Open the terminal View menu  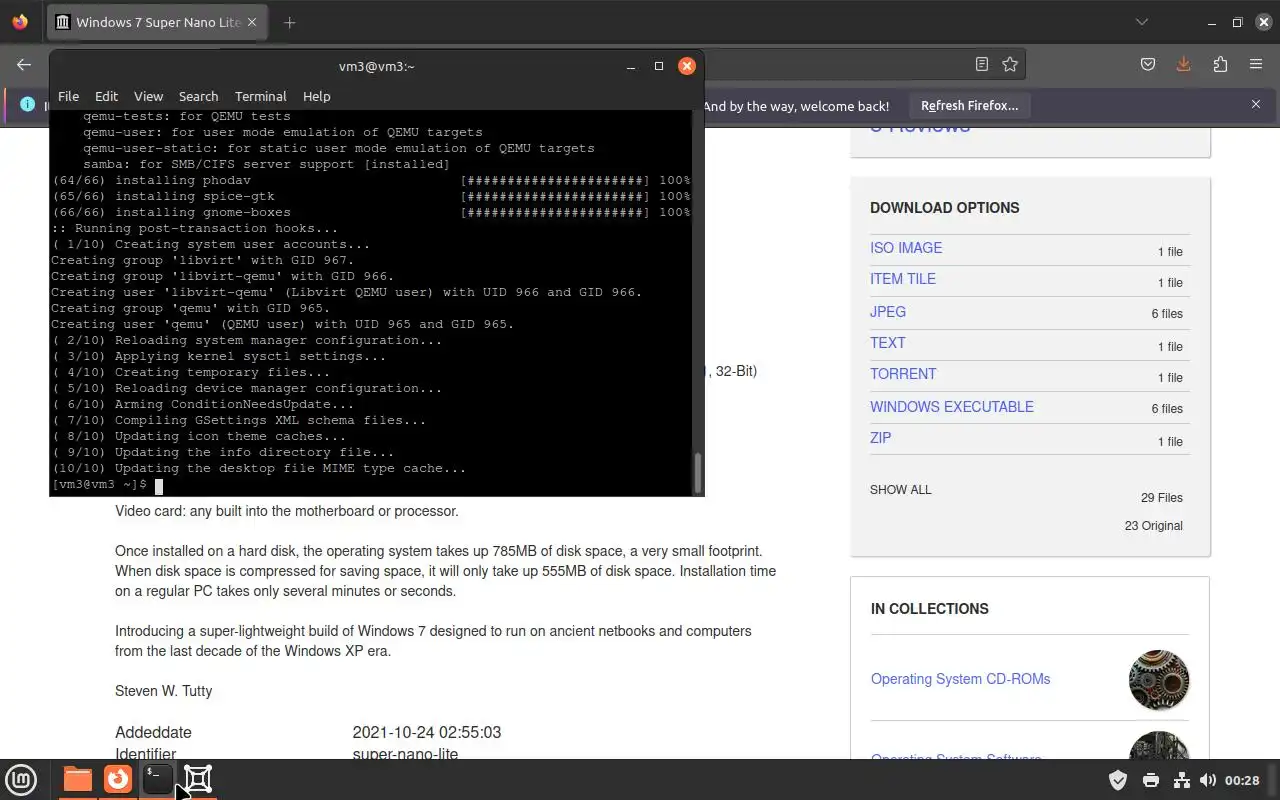[x=148, y=96]
